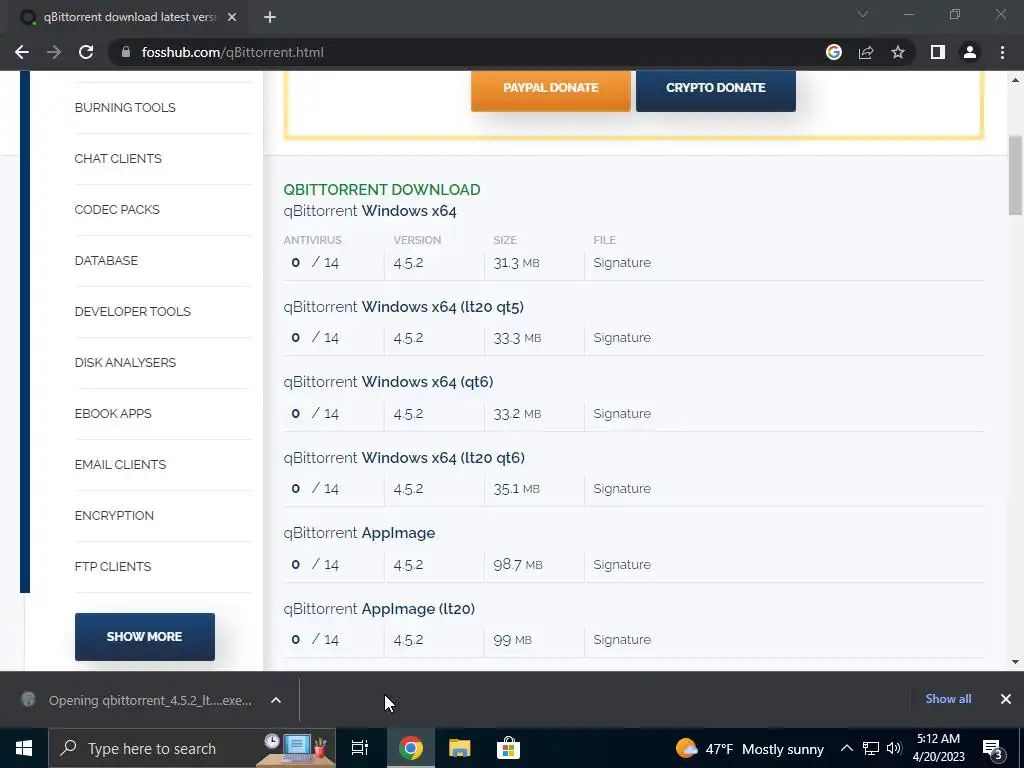This screenshot has height=768, width=1024.
Task: Download qBittorrent Windows x64 (lt20 qt5)
Action: pos(404,307)
